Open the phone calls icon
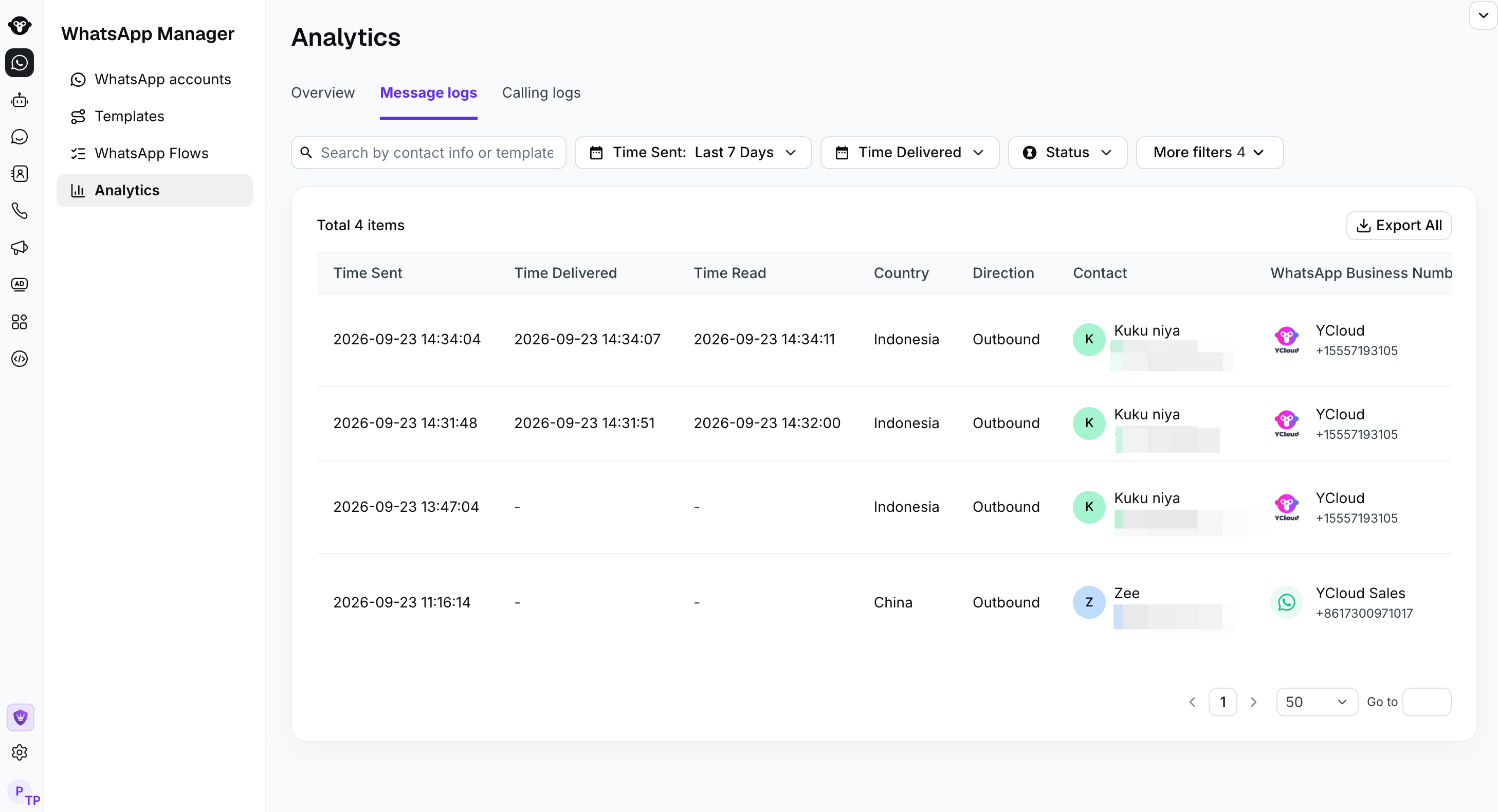The image size is (1498, 812). (20, 210)
